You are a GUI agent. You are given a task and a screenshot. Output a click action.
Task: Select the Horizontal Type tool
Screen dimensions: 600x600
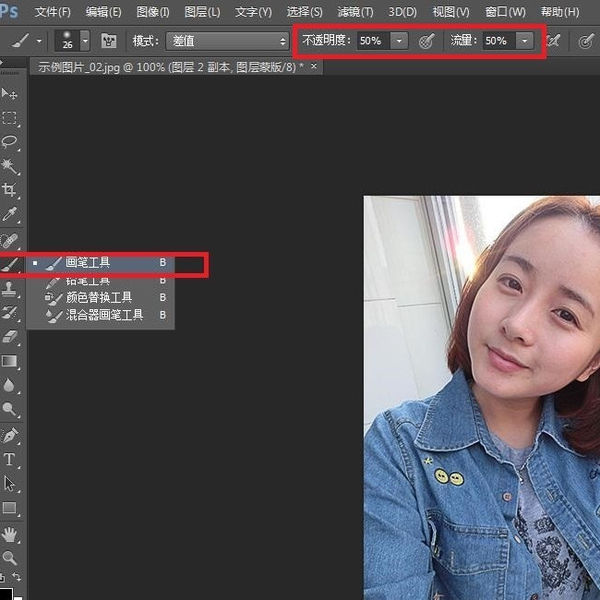click(10, 459)
